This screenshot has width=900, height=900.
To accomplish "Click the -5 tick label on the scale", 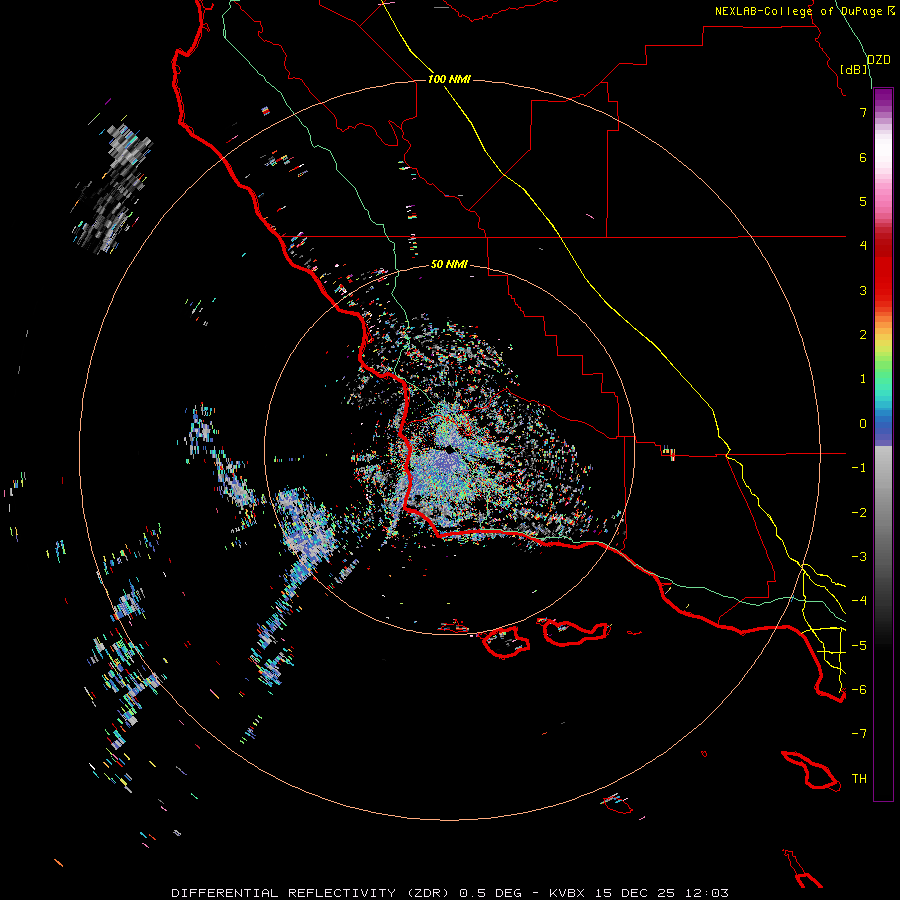I will click(859, 645).
